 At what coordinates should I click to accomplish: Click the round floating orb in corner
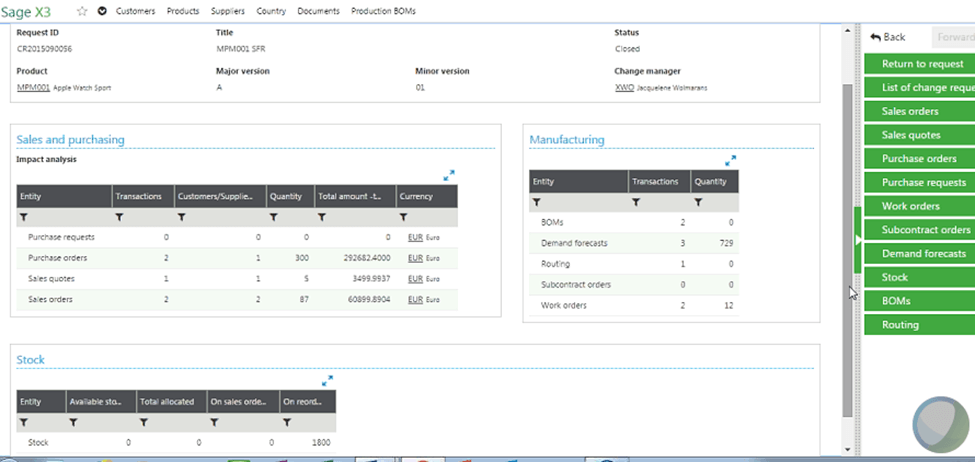[940, 424]
